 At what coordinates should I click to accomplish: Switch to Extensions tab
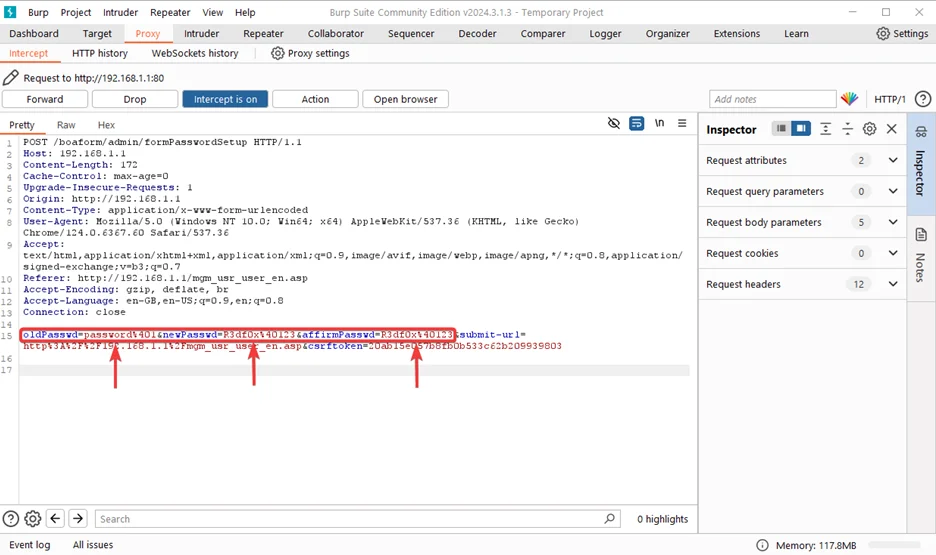coord(737,33)
